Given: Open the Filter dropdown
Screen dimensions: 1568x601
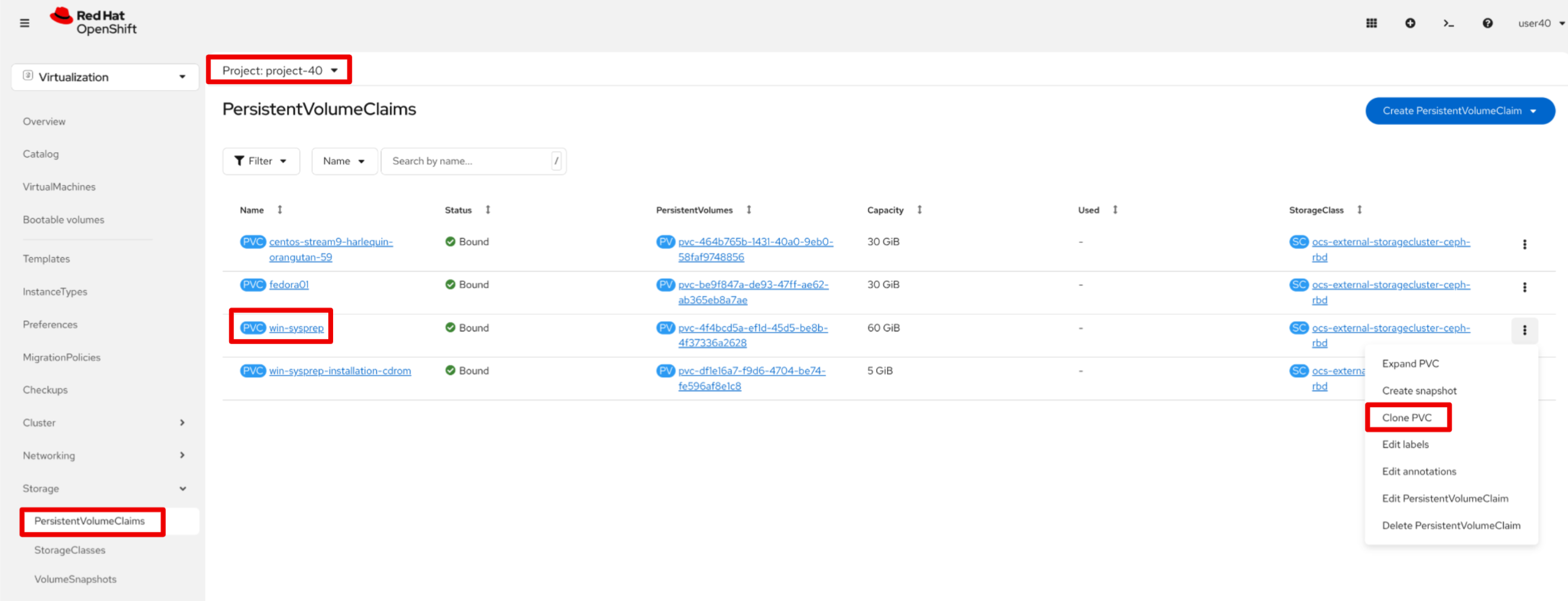Looking at the screenshot, I should [x=260, y=161].
